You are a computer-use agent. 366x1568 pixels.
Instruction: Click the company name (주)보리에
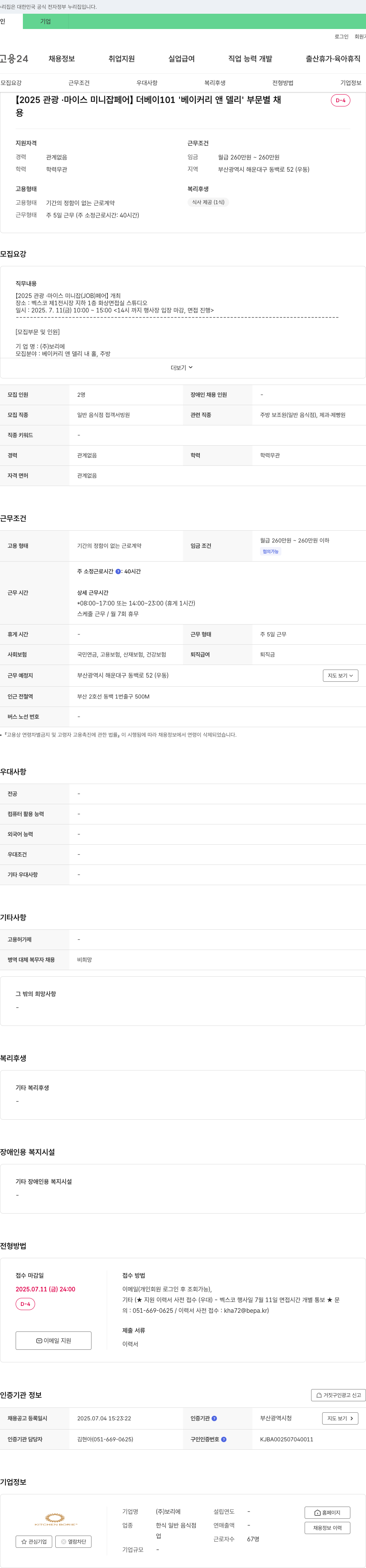tap(168, 1512)
